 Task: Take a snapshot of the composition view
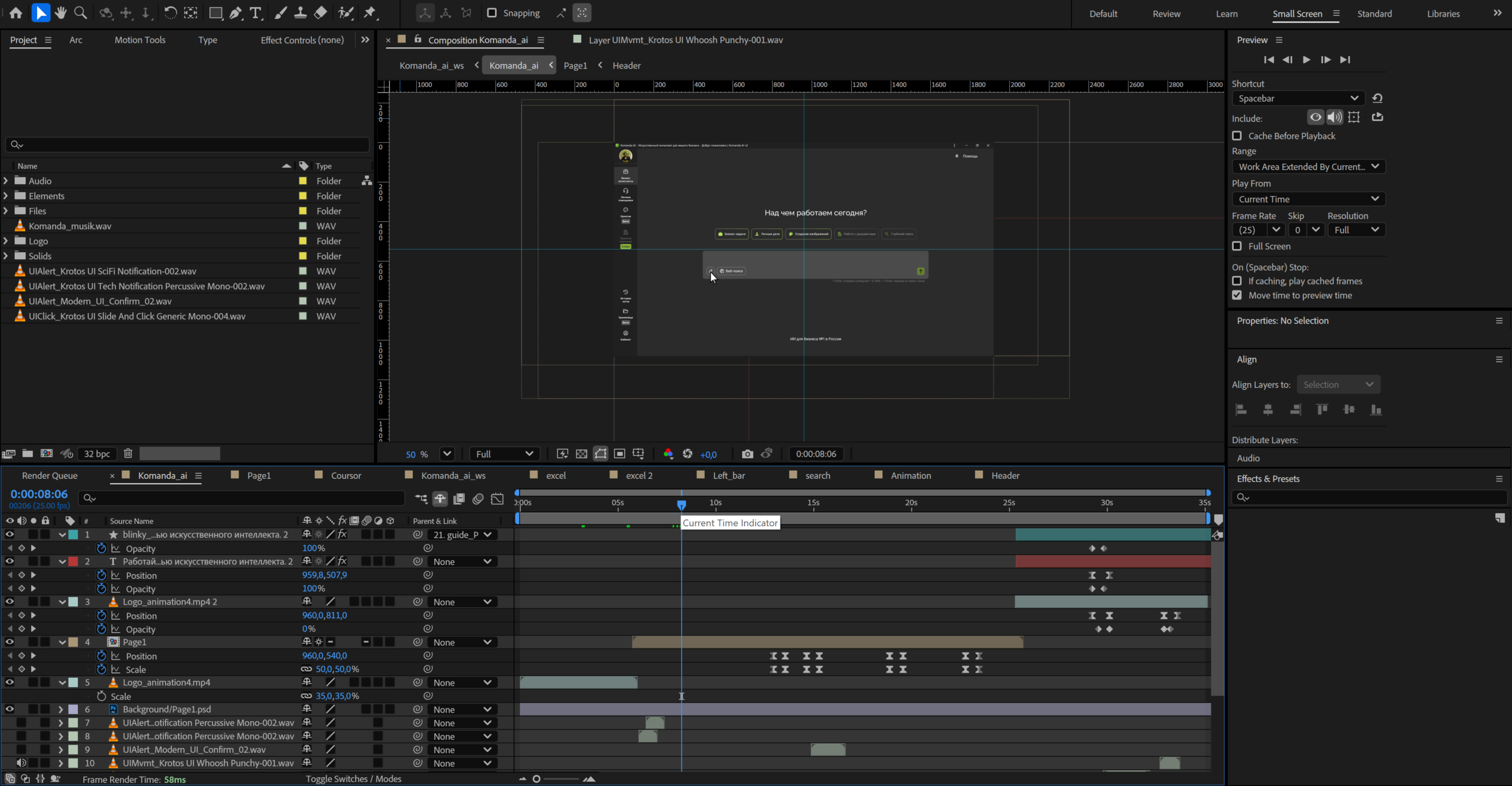[747, 454]
